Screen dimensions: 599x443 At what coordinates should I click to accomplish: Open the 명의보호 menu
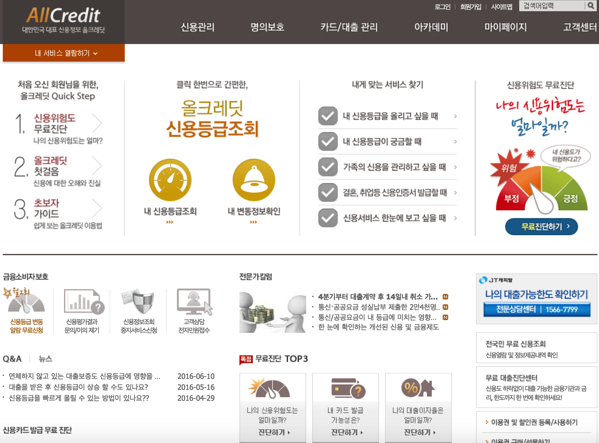(x=267, y=27)
